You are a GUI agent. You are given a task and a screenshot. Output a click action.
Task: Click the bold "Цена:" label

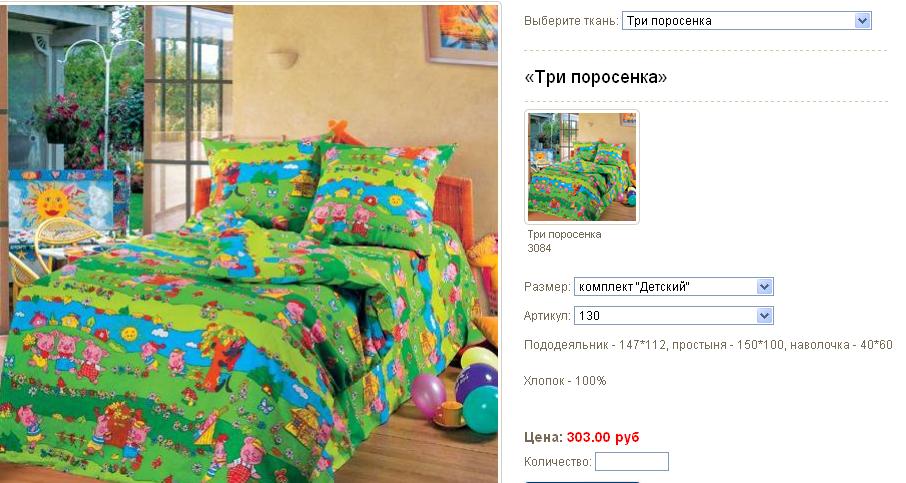tap(543, 437)
